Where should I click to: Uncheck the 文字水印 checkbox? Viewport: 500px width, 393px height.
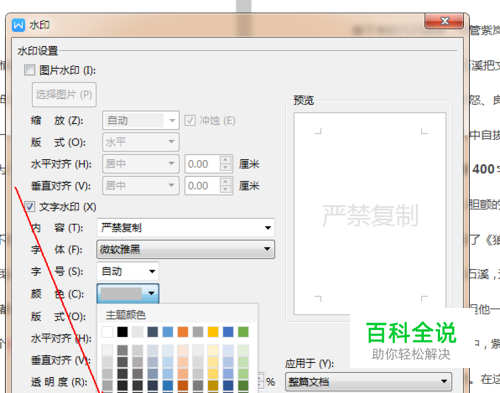(29, 207)
